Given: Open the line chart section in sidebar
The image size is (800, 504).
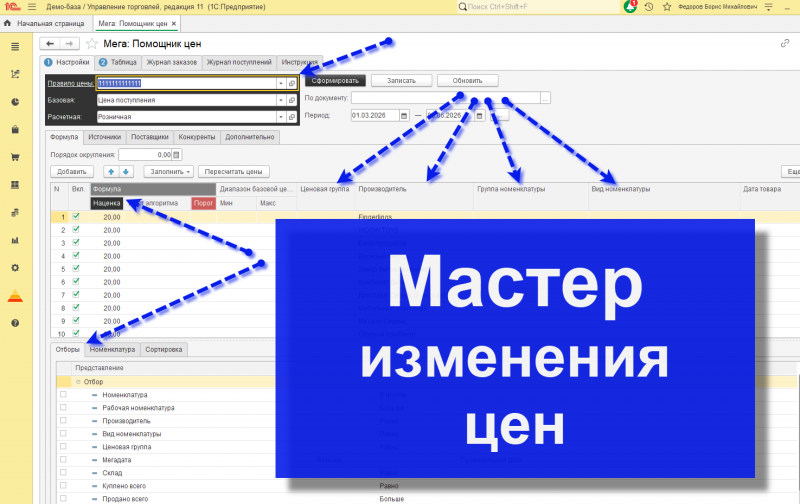Looking at the screenshot, I should (x=15, y=74).
